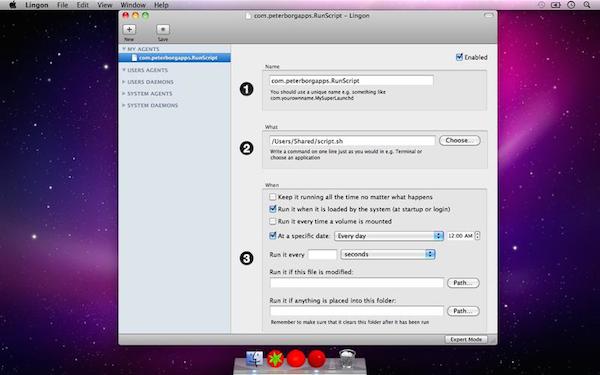Open the Lingon menu
The width and height of the screenshot is (600, 375).
pos(37,5)
